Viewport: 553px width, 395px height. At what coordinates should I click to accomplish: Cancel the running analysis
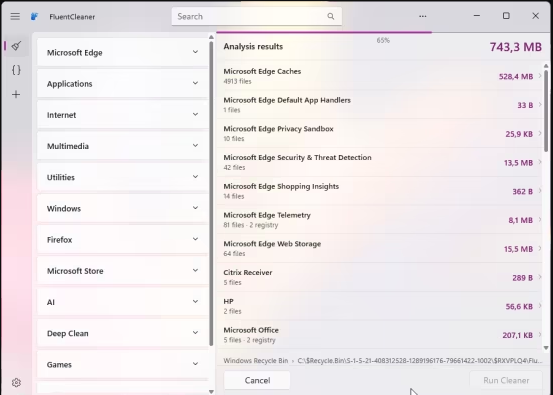(257, 380)
